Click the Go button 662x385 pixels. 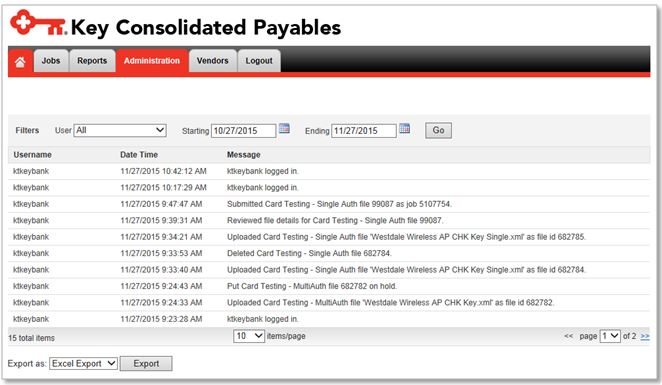(438, 130)
